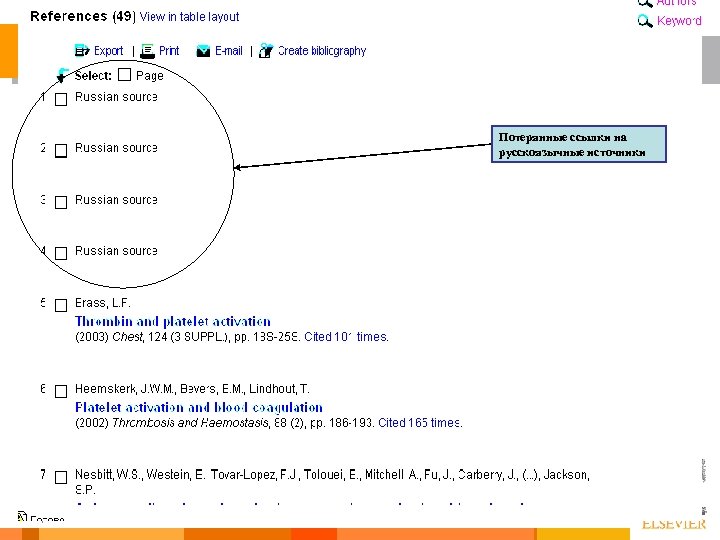
Task: Click Nesbitt, W.S. authors line
Action: click(332, 482)
